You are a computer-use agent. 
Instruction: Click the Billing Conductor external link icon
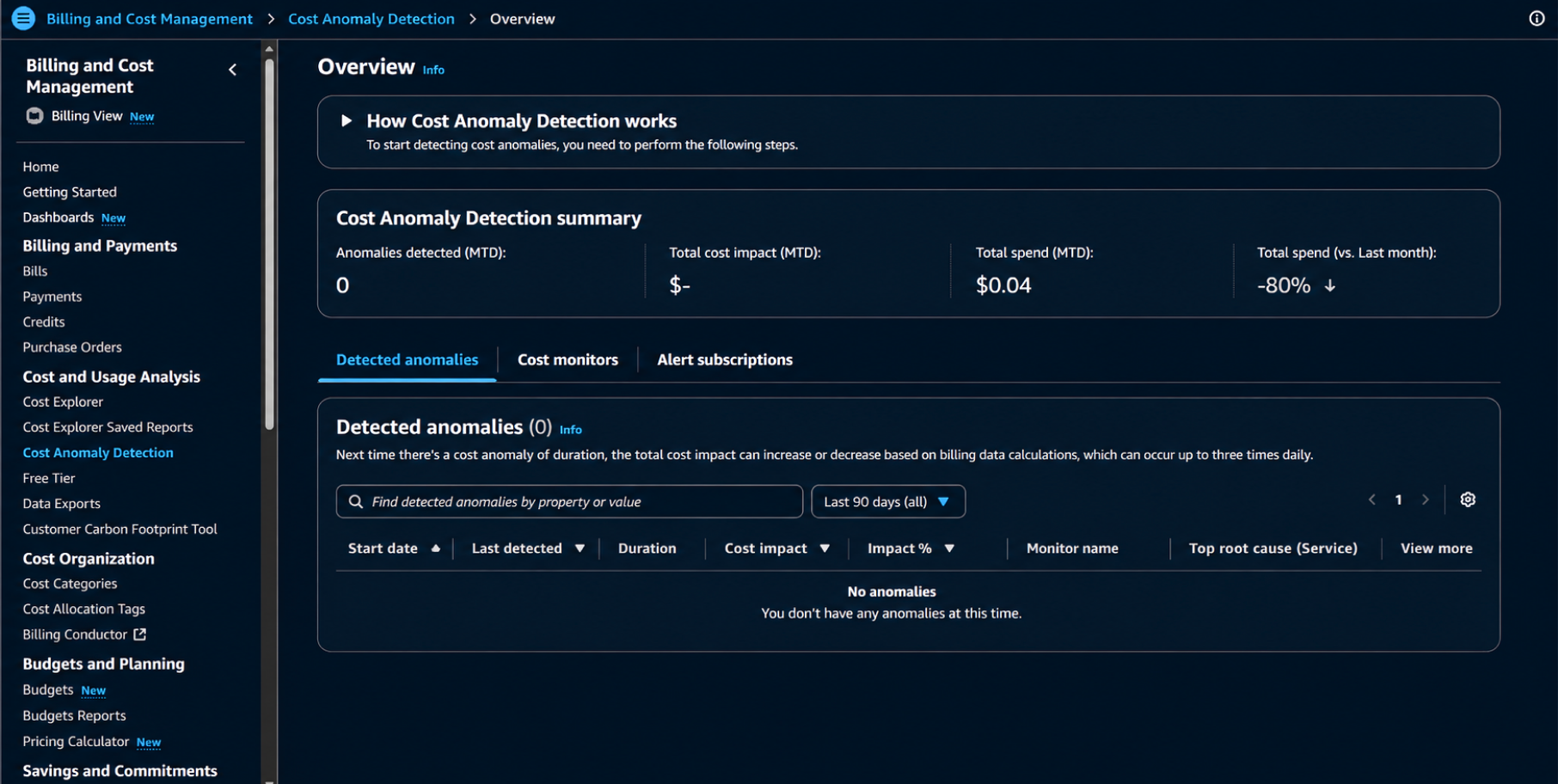139,634
